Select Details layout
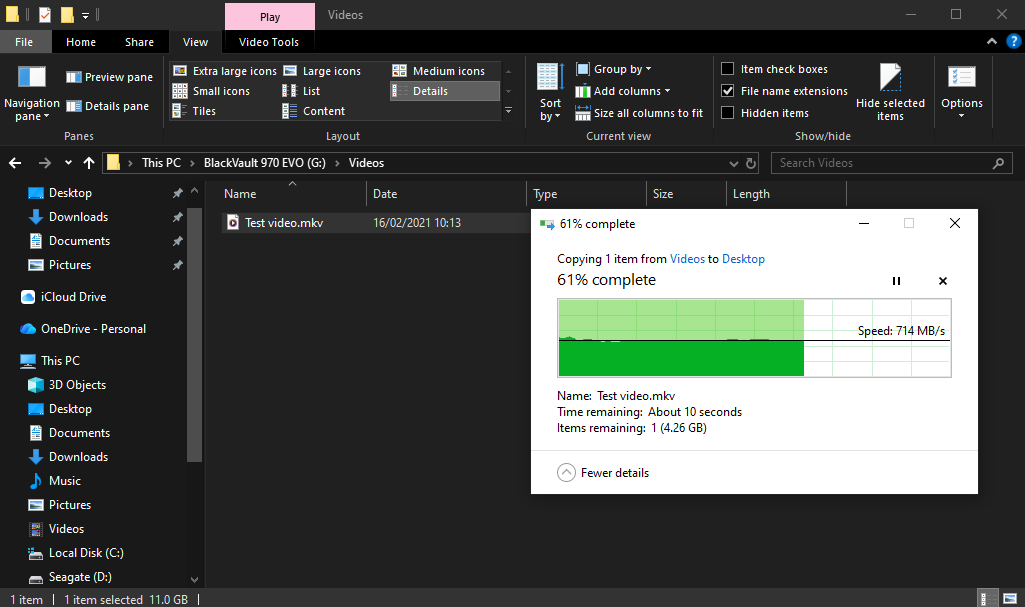The image size is (1025, 607). pos(445,91)
